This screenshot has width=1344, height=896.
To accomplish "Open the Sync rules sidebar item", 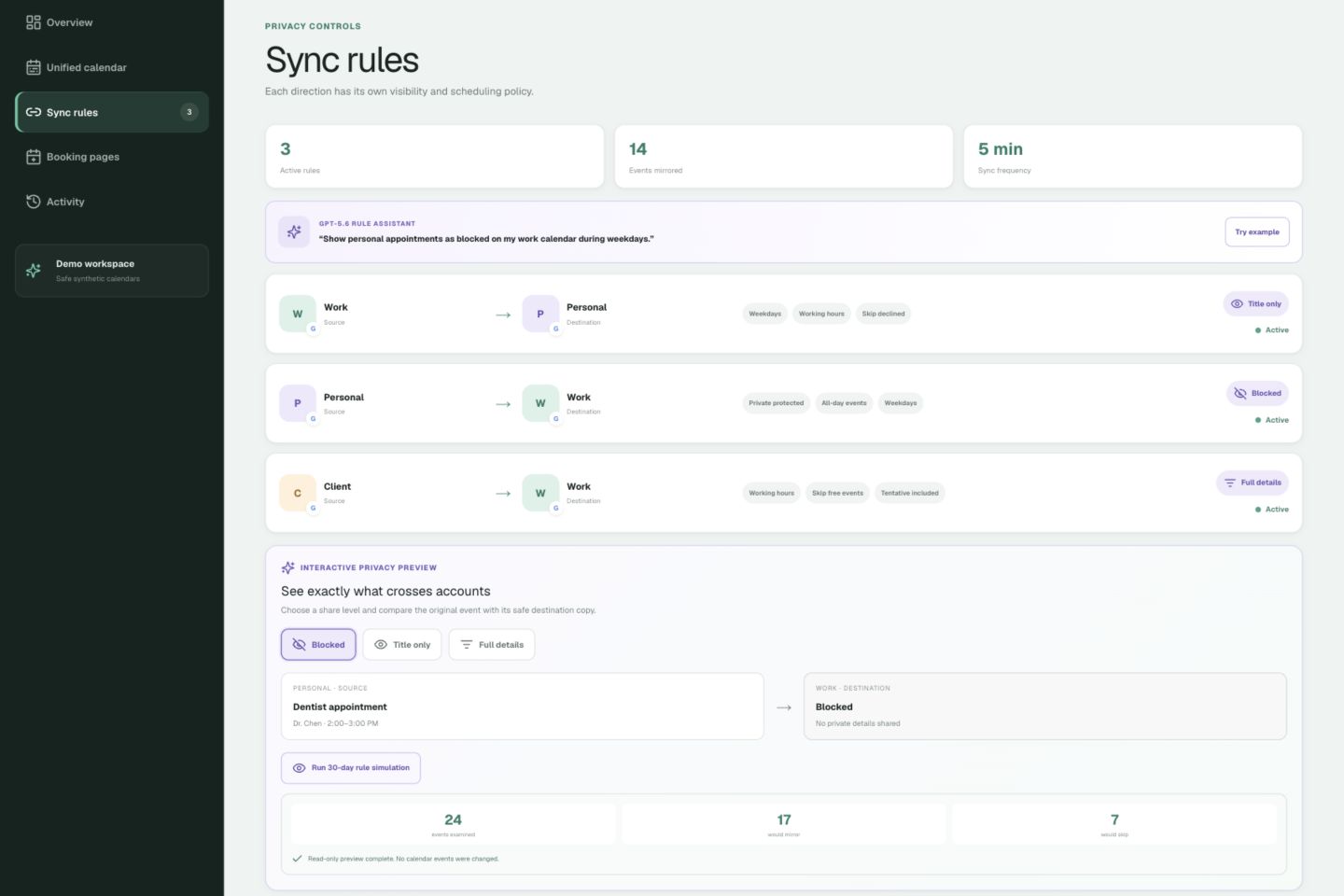I will click(x=112, y=112).
